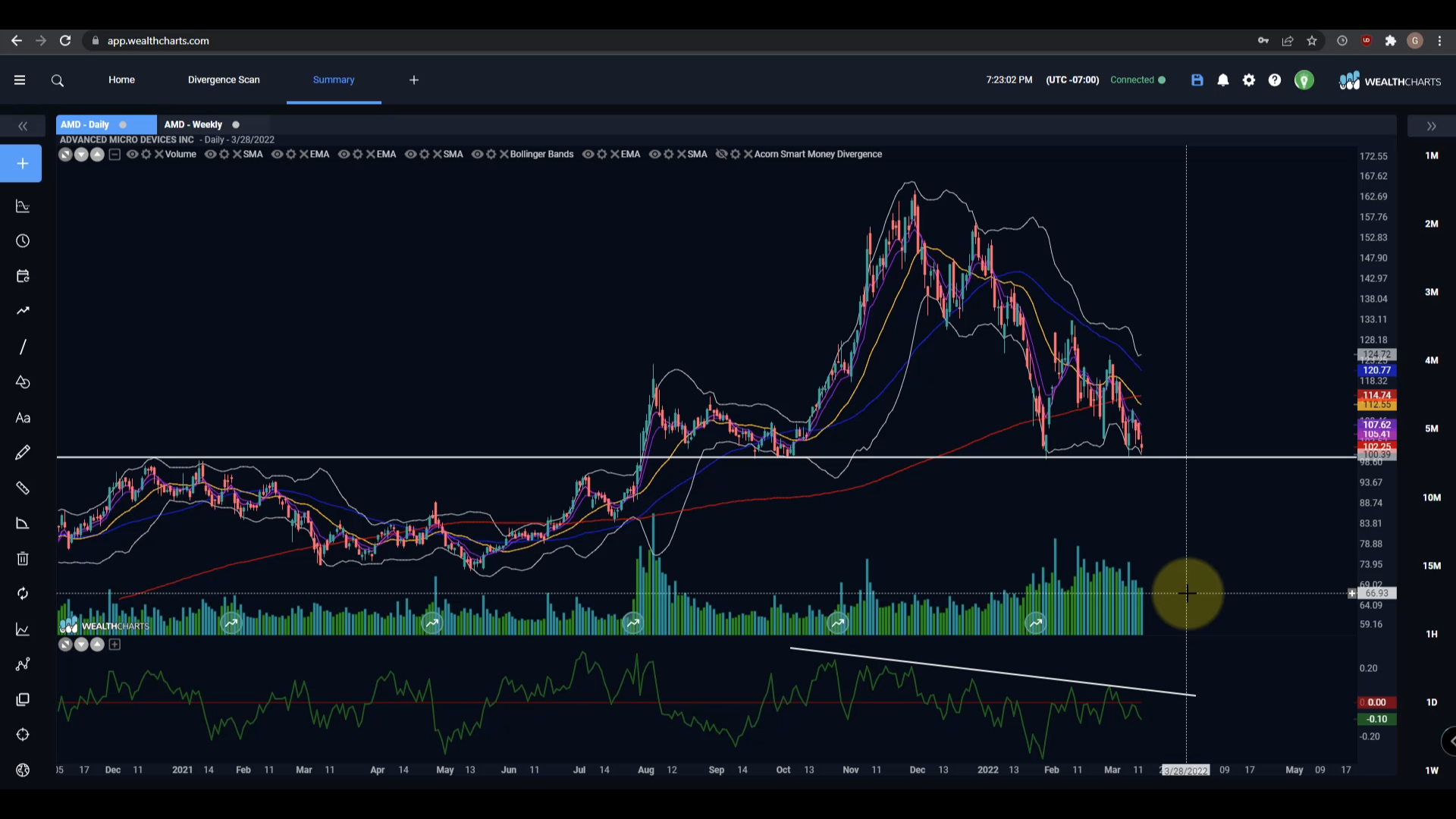Viewport: 1456px width, 819px height.
Task: Bookmark the page with star icon
Action: coord(1312,41)
